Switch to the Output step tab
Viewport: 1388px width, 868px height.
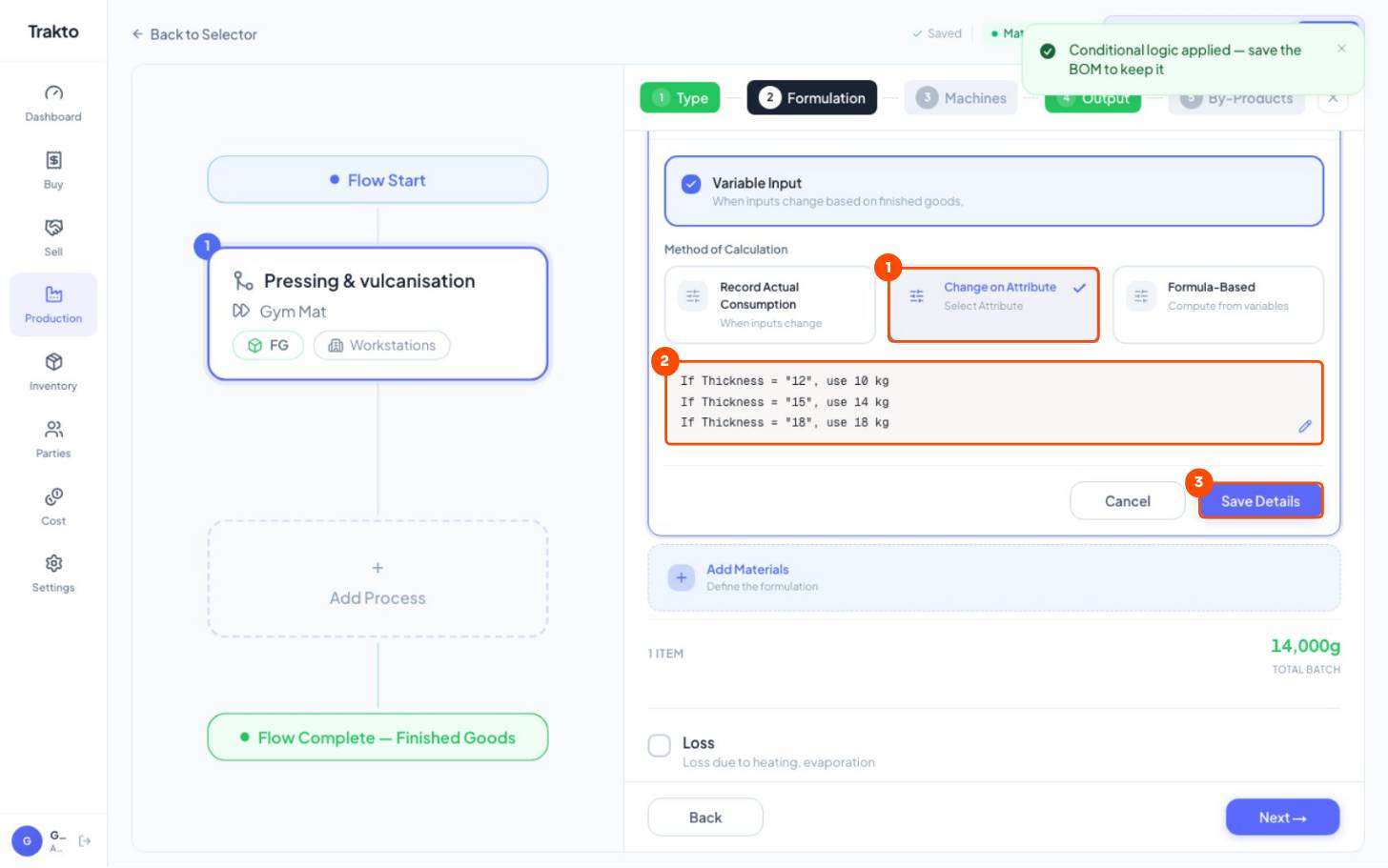[x=1092, y=99]
